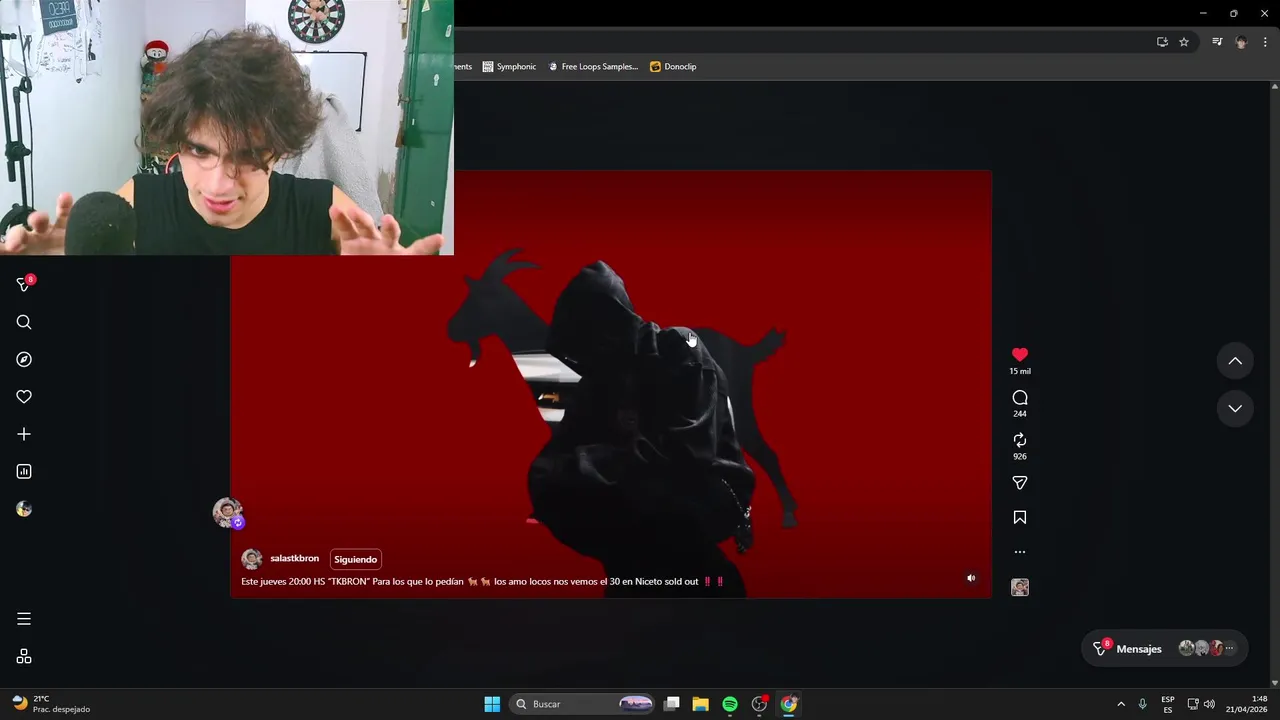This screenshot has height=720, width=1280.
Task: Repost the reel with arrows icon
Action: 1020,440
